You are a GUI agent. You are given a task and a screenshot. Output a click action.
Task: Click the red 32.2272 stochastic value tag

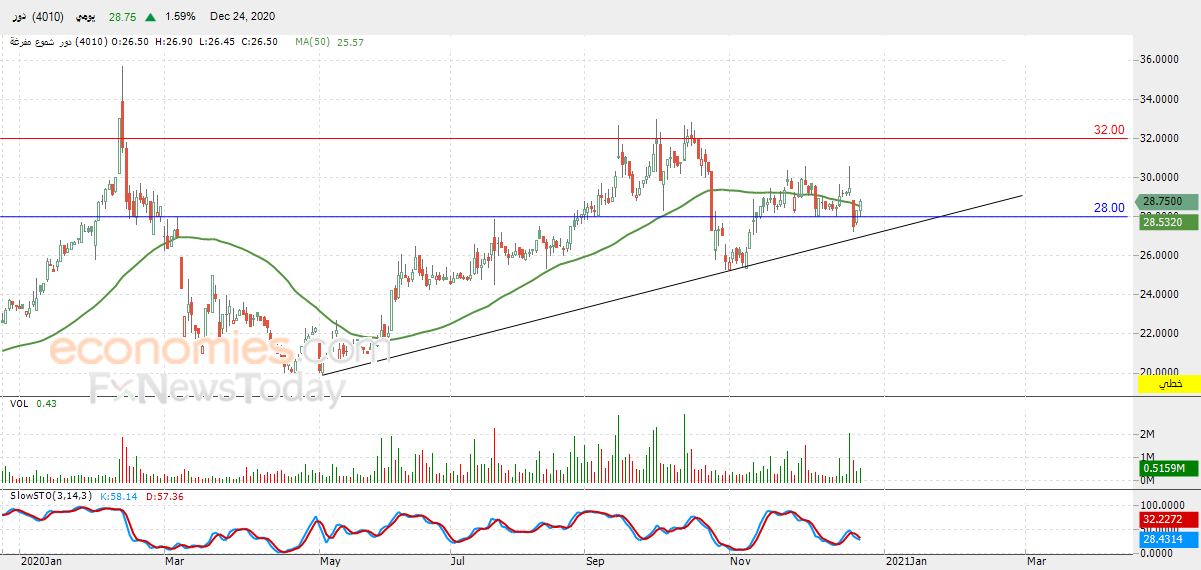[x=1168, y=521]
